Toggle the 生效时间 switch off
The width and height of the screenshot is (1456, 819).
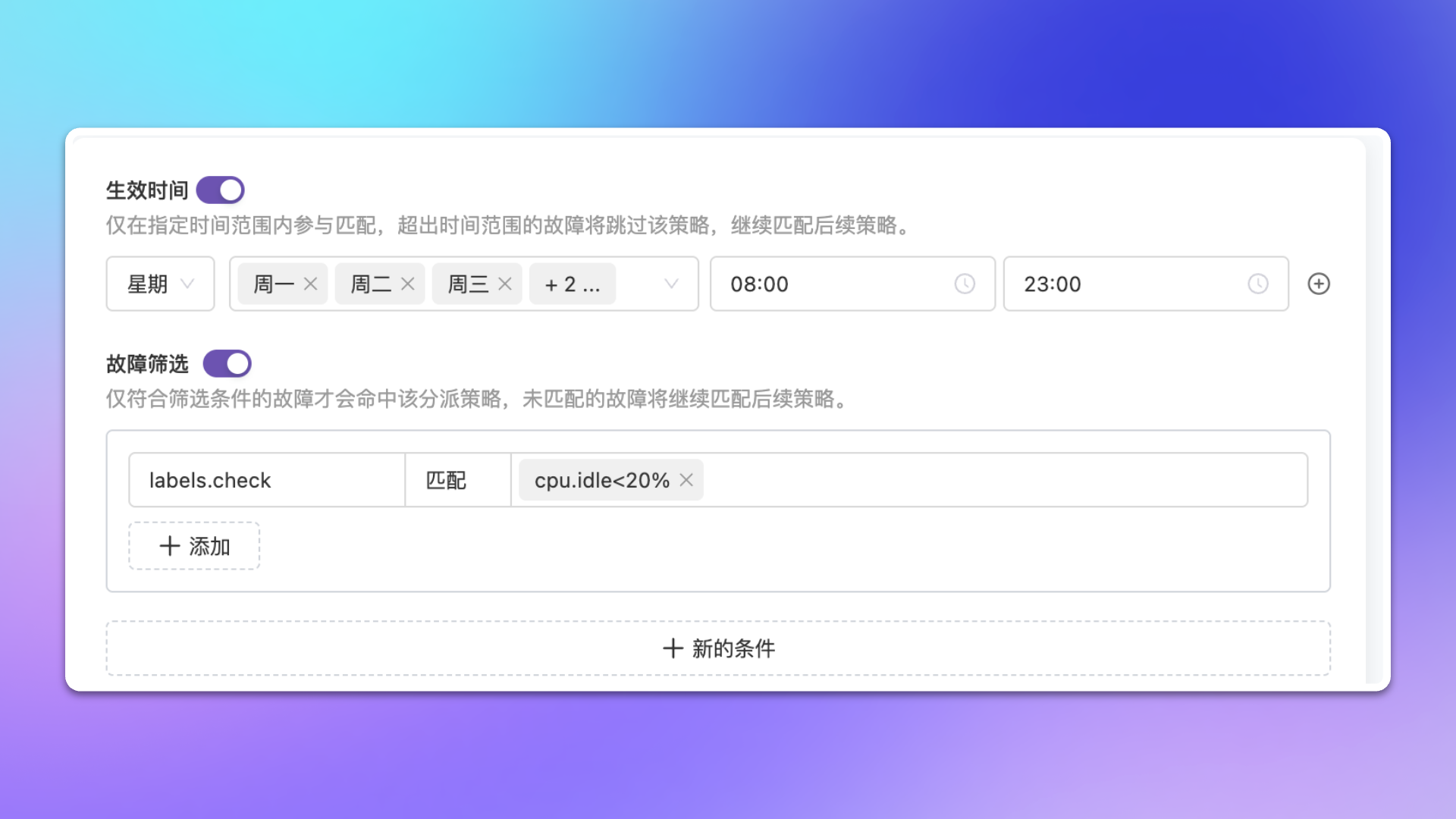pos(221,190)
